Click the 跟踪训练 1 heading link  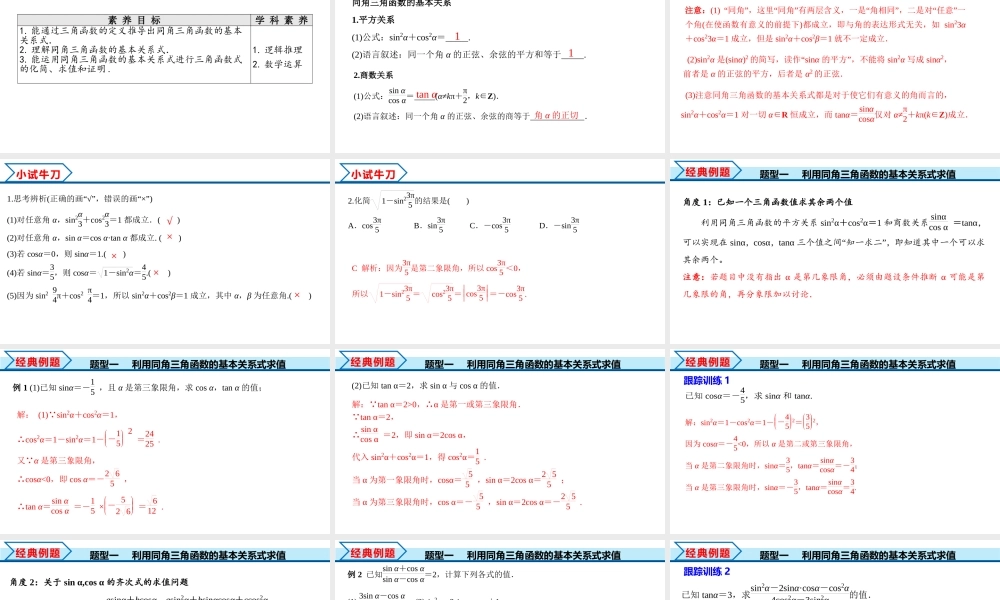pos(707,379)
